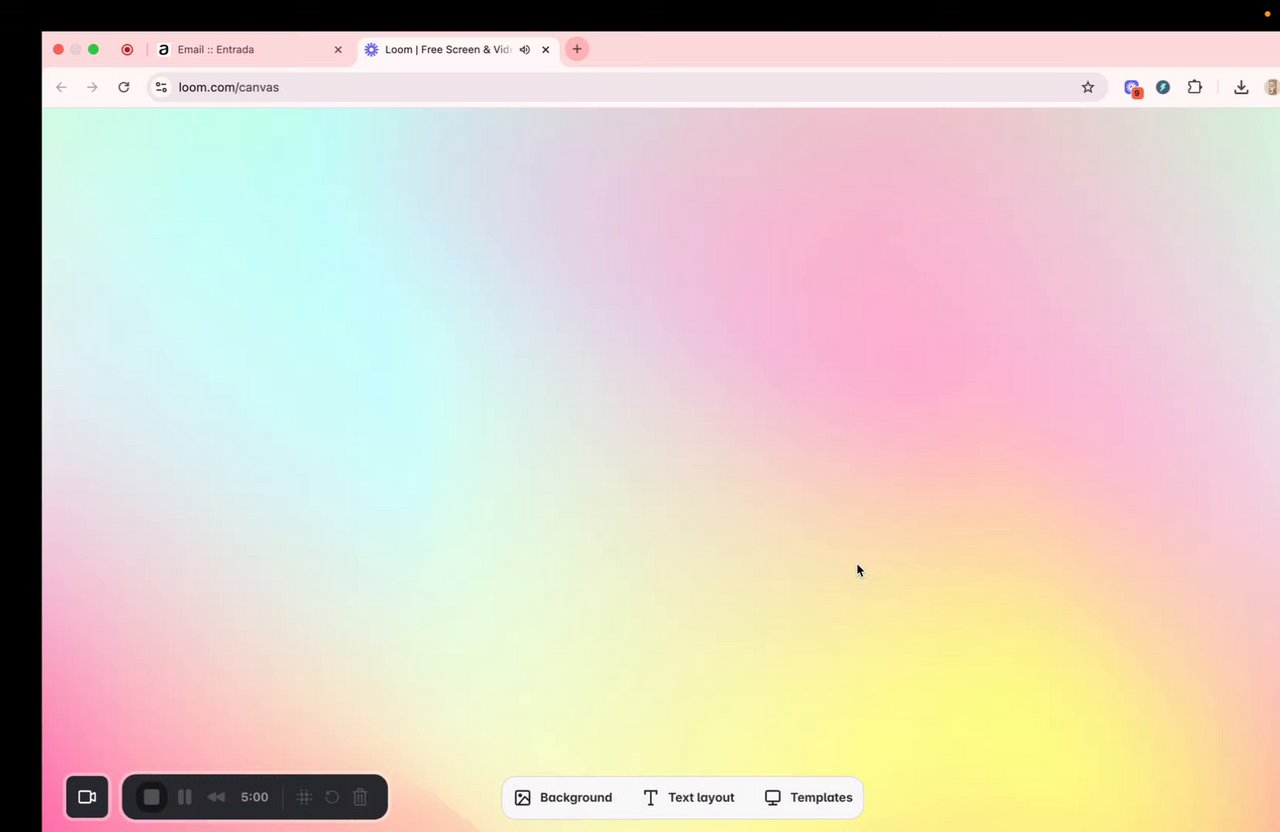This screenshot has height=832, width=1280.
Task: Mute the Loom tab audio indicator
Action: click(524, 49)
